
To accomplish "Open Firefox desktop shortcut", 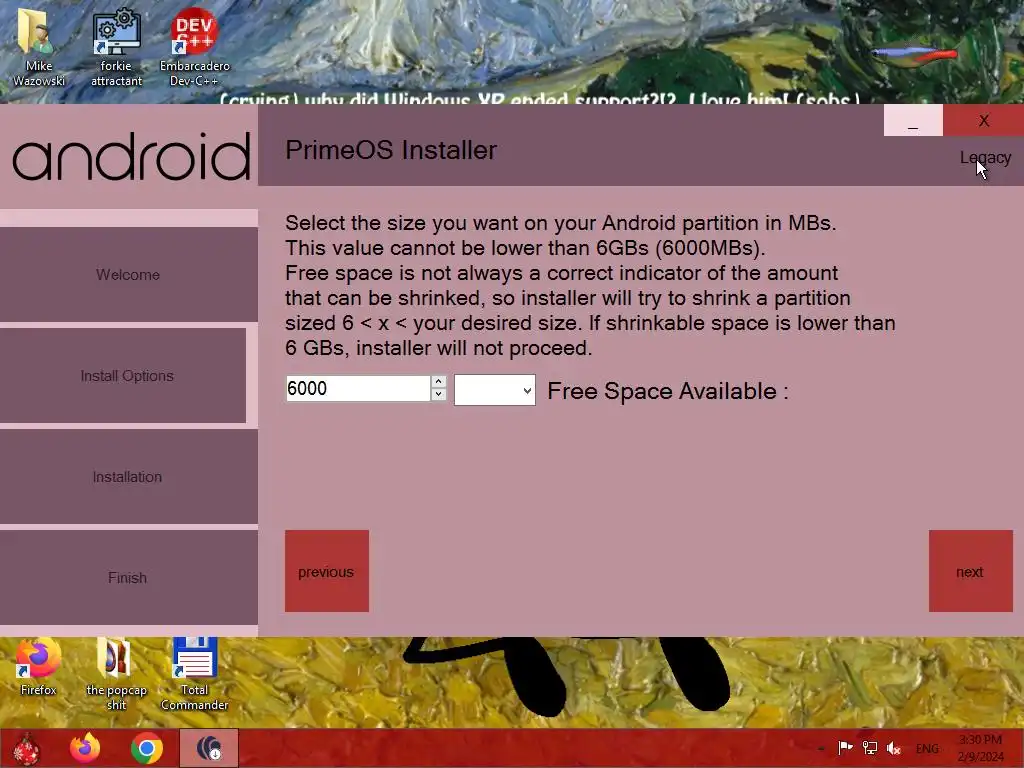I will [x=39, y=667].
